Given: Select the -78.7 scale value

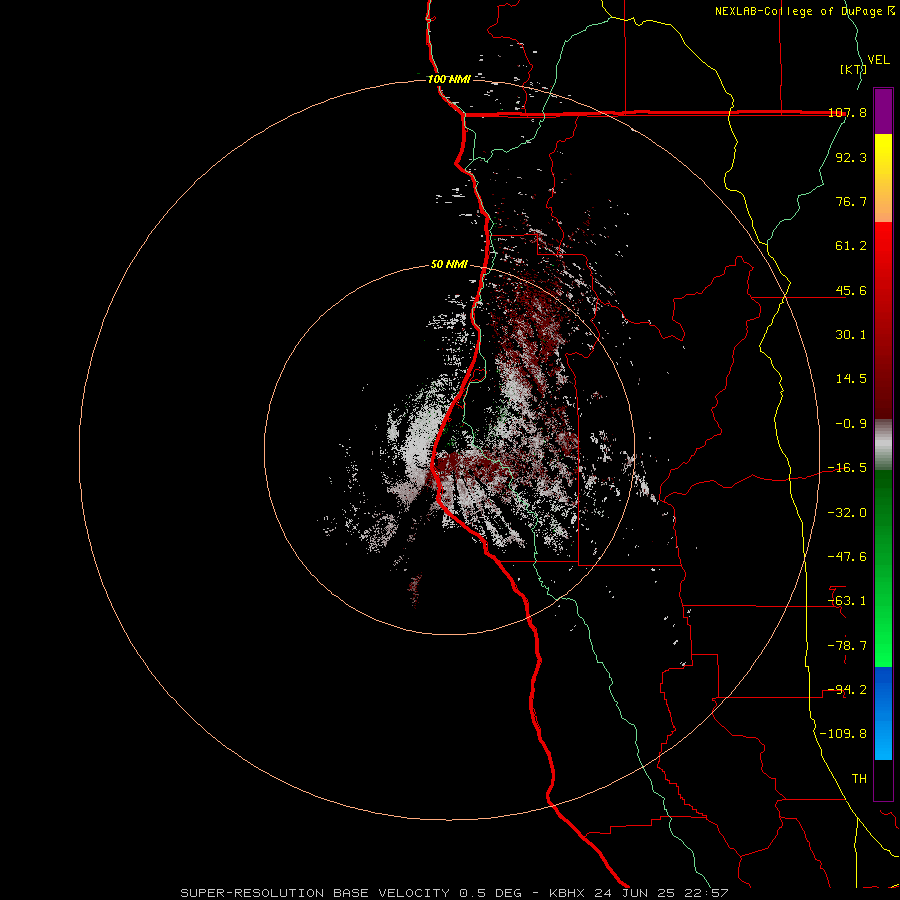Looking at the screenshot, I should pyautogui.click(x=847, y=646).
